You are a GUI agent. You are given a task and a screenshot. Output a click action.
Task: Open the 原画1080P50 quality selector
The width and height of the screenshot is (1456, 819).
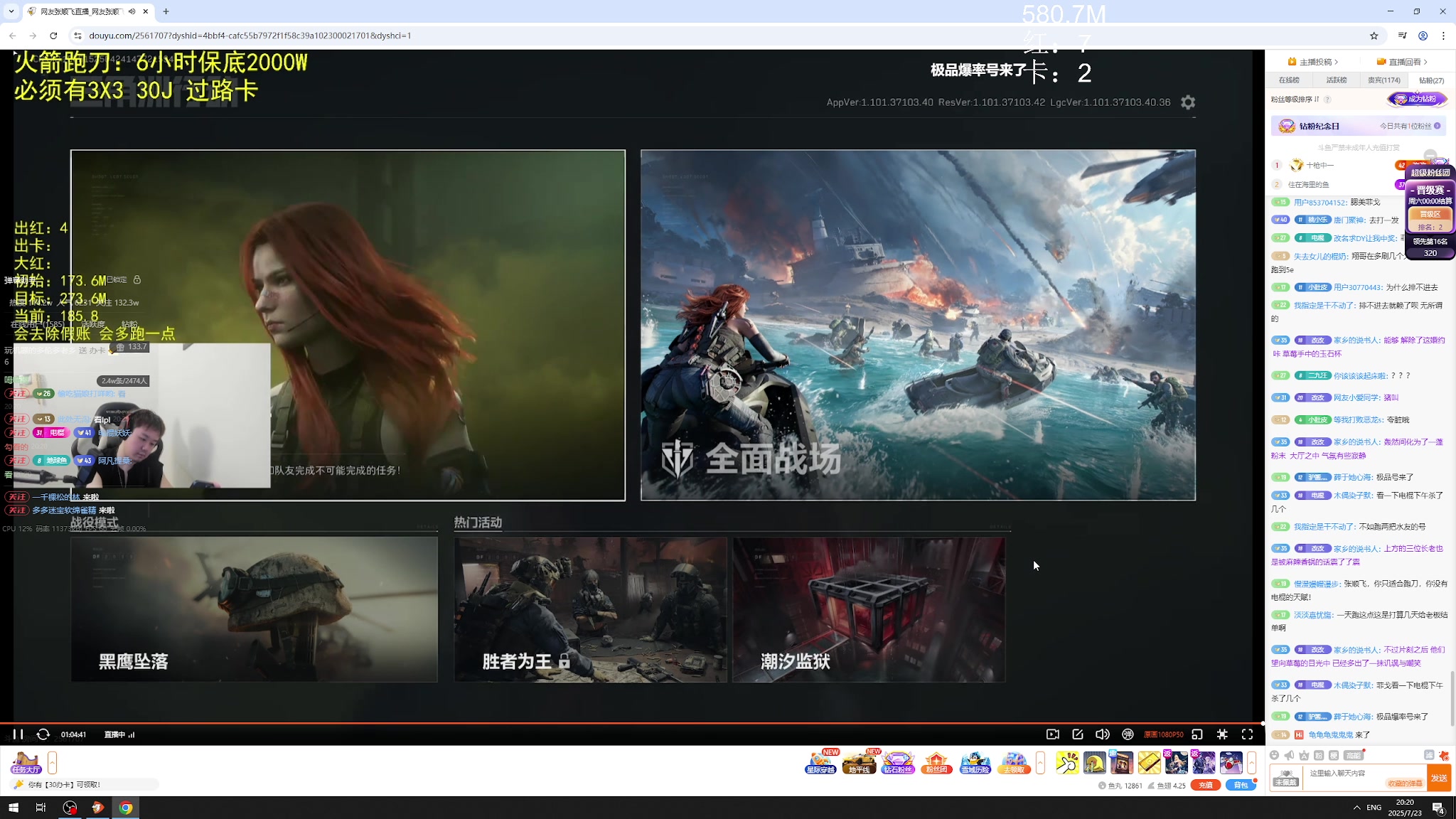(x=1164, y=734)
